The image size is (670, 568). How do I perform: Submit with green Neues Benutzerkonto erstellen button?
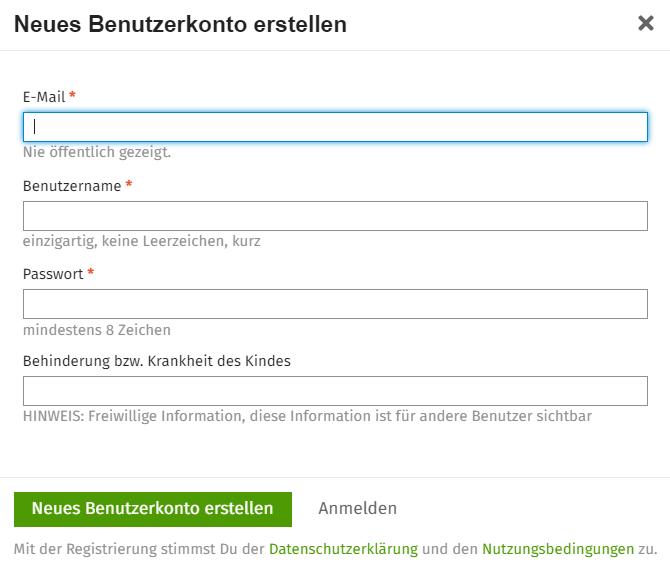coord(153,509)
